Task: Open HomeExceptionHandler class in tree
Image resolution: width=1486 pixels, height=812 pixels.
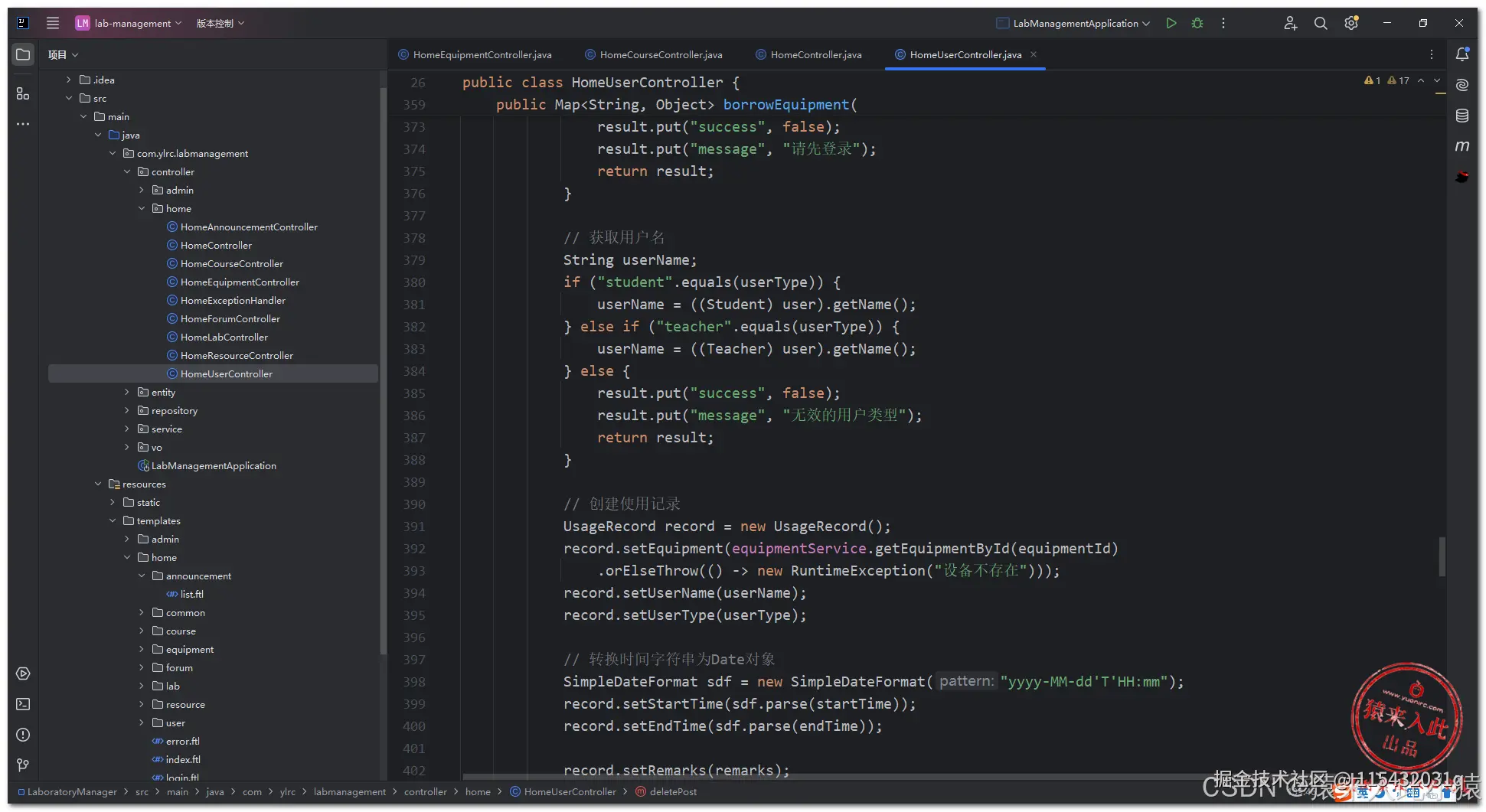Action: point(233,300)
